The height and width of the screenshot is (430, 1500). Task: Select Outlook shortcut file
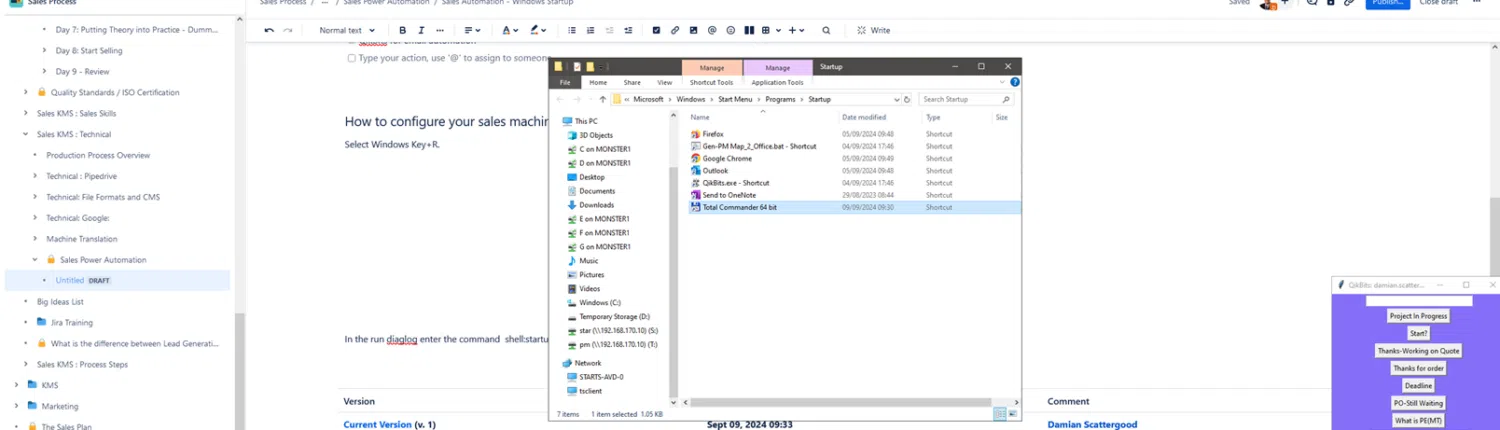(x=715, y=171)
